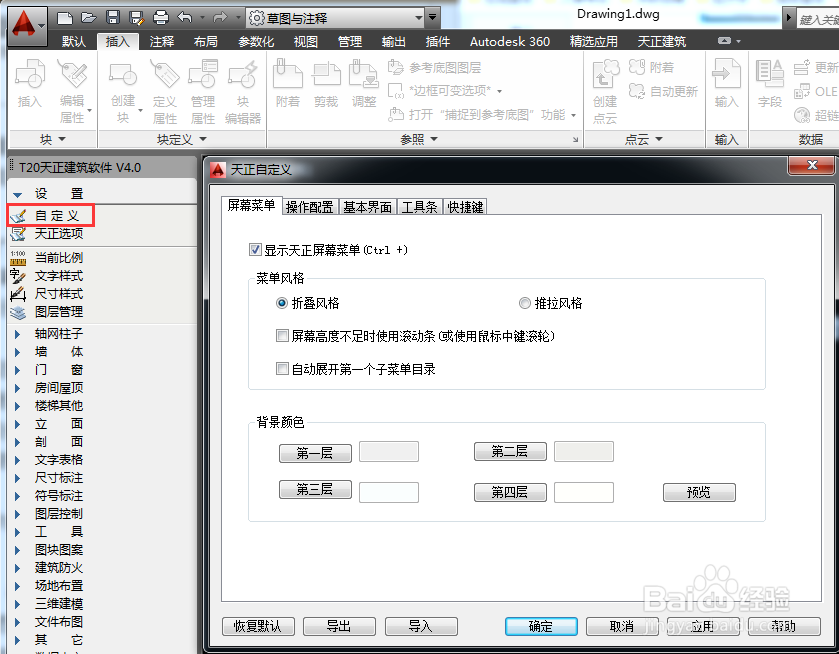
Task: Click the Plot printer icon
Action: pyautogui.click(x=161, y=18)
